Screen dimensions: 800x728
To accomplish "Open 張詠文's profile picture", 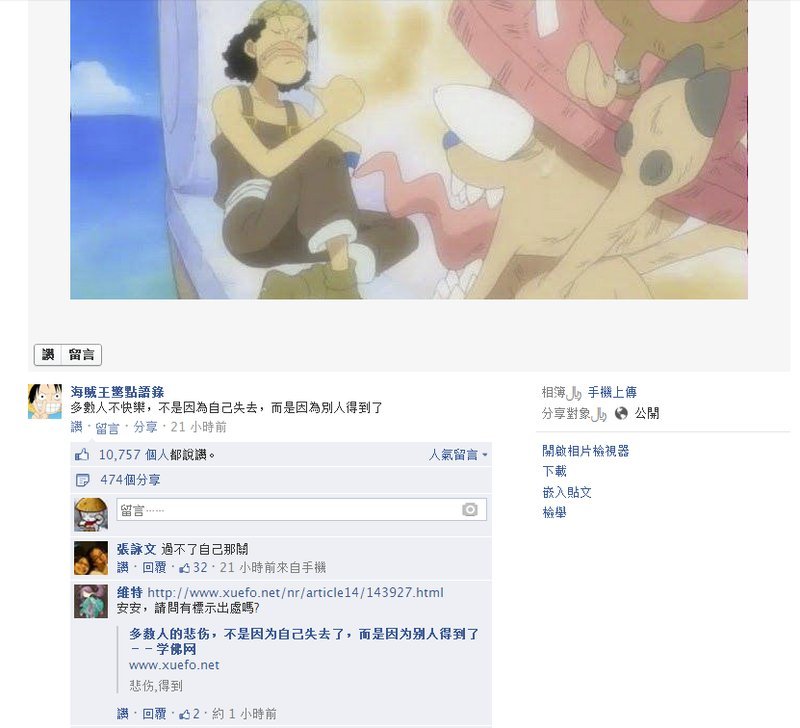I will [91, 558].
